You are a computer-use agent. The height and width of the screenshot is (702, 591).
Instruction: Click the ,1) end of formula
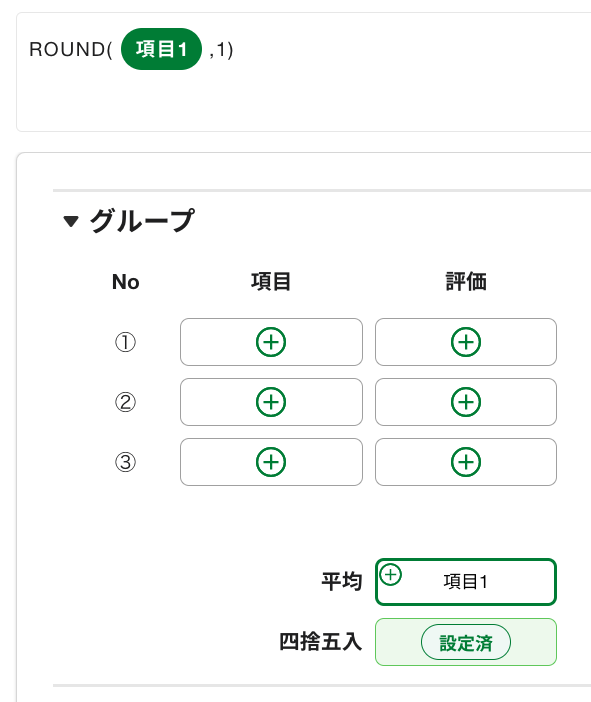point(221,50)
